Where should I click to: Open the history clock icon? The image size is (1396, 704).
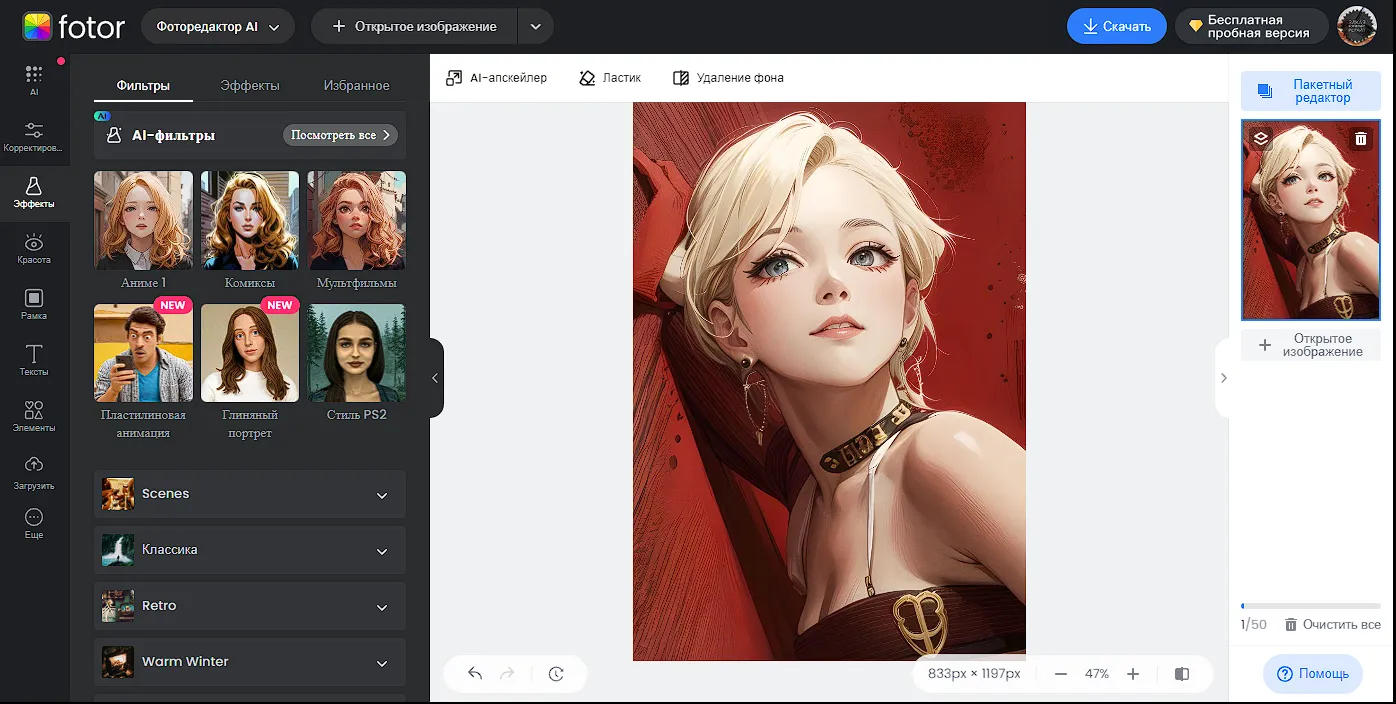pyautogui.click(x=556, y=674)
